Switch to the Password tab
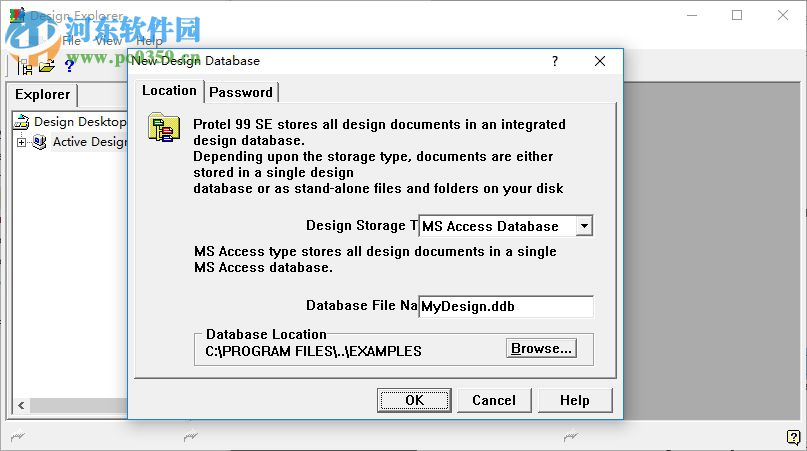Image resolution: width=807 pixels, height=451 pixels. pyautogui.click(x=241, y=92)
